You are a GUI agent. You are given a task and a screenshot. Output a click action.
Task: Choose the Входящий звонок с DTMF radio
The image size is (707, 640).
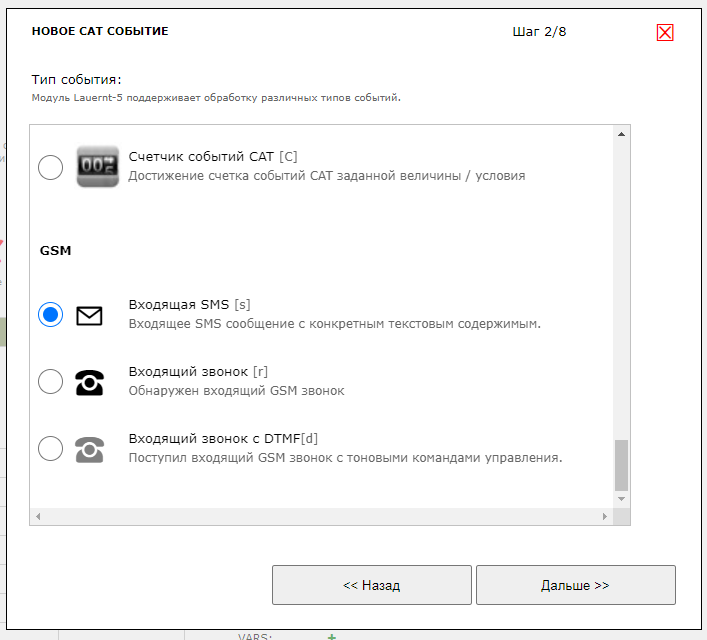pos(50,448)
